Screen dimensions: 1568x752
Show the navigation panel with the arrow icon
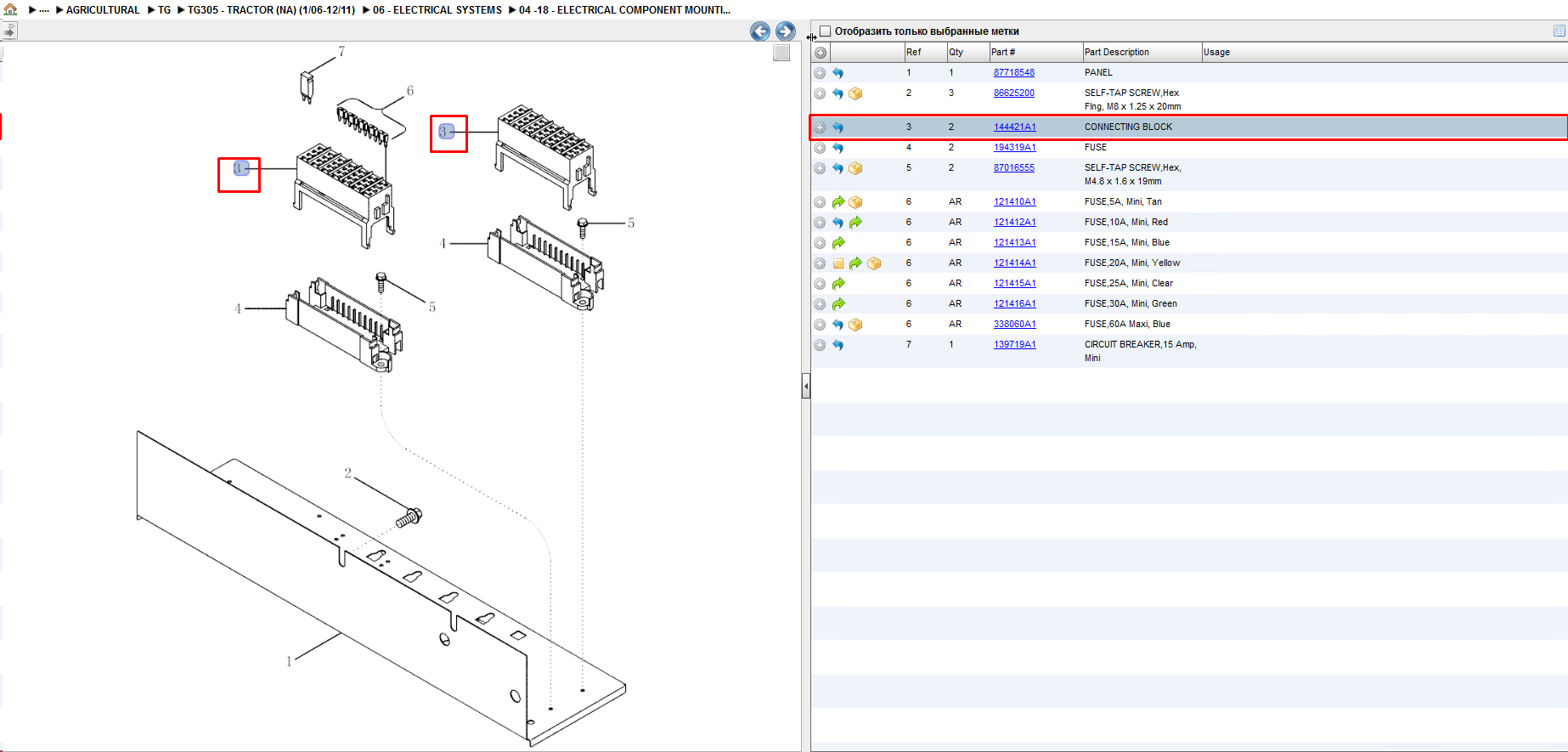pos(9,31)
